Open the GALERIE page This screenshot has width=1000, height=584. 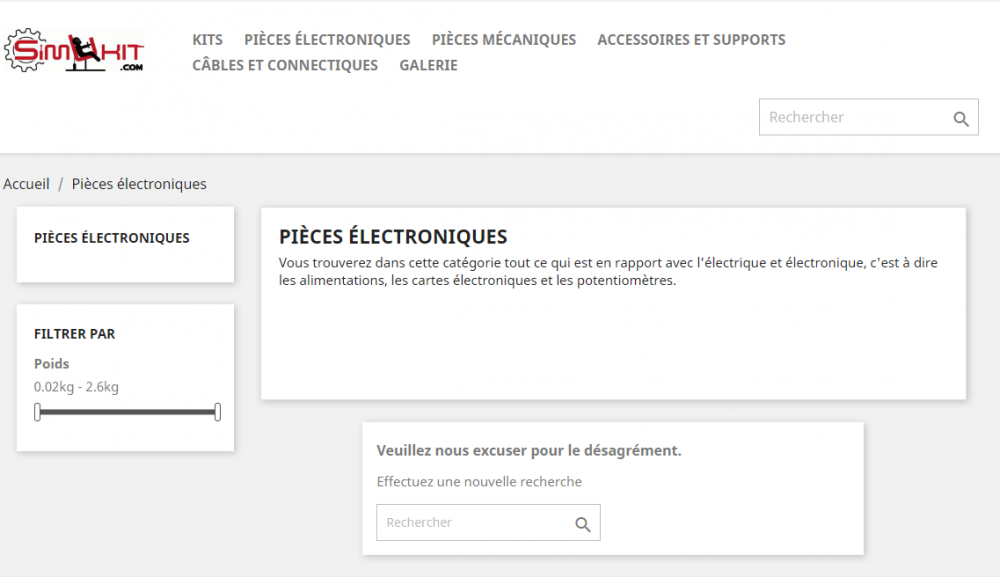pyautogui.click(x=428, y=65)
